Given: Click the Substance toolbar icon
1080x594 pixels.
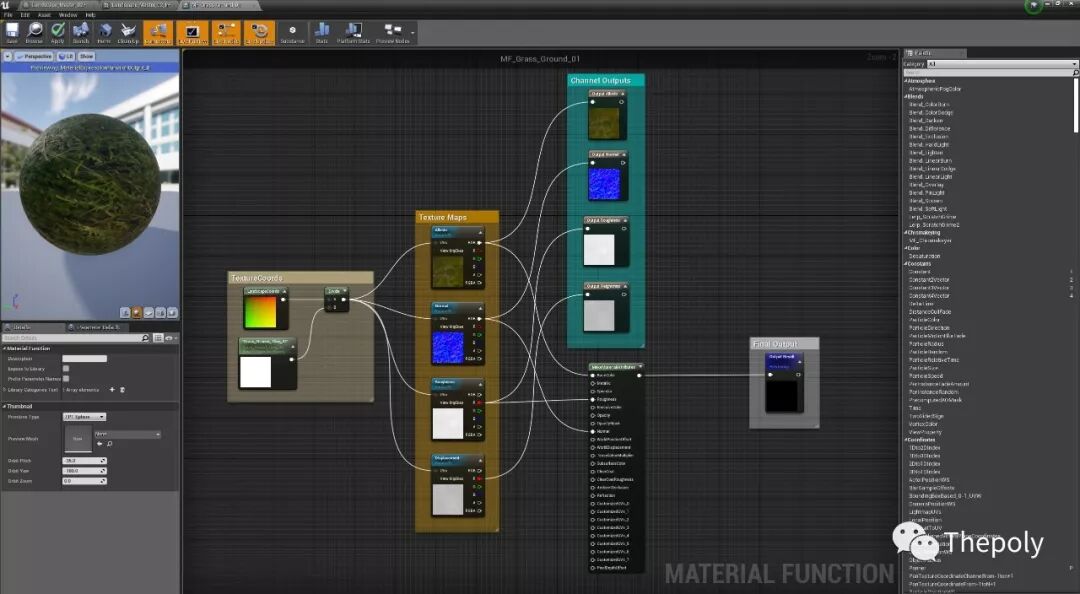Looking at the screenshot, I should [292, 32].
